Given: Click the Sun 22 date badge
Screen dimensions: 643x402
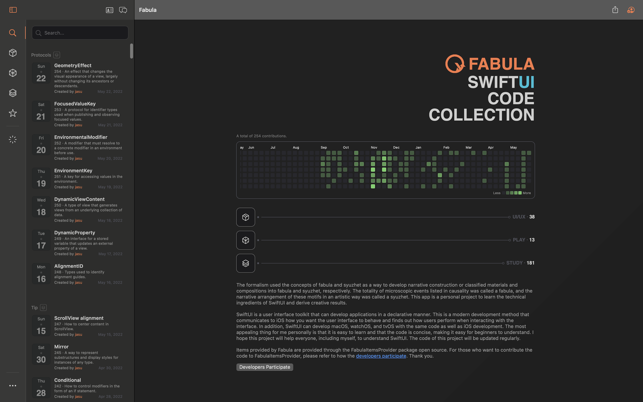Looking at the screenshot, I should tap(41, 73).
